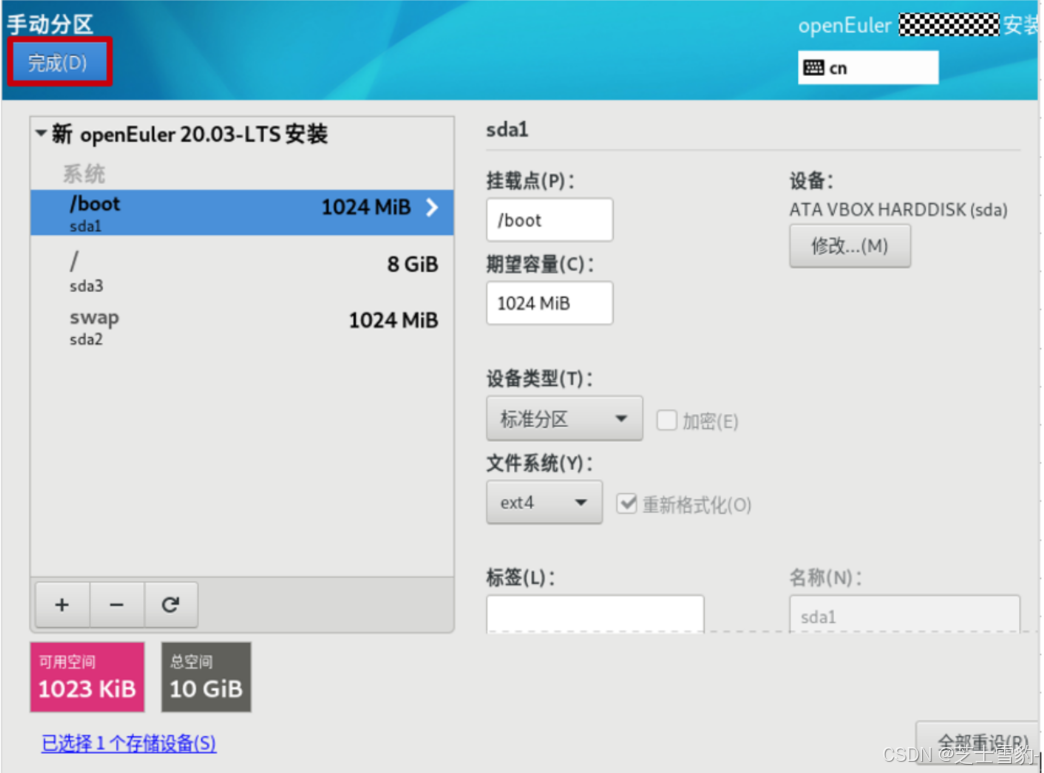This screenshot has height=773, width=1044.
Task: Click the reload storage configuration button
Action: (170, 605)
